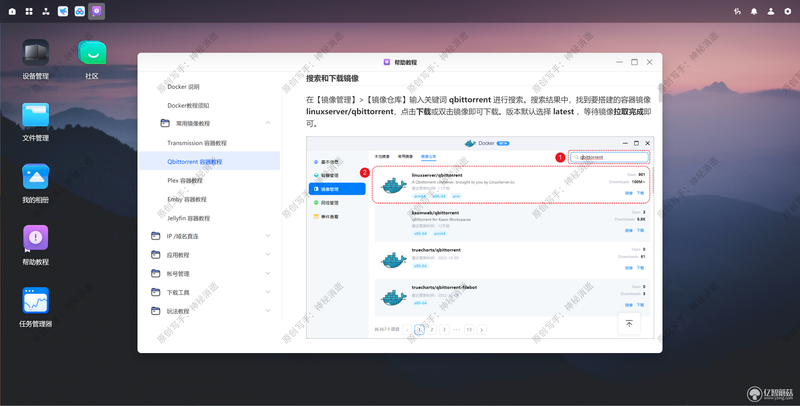Open the Emby 容器教程 tutorial
This screenshot has height=406, width=800.
point(187,199)
